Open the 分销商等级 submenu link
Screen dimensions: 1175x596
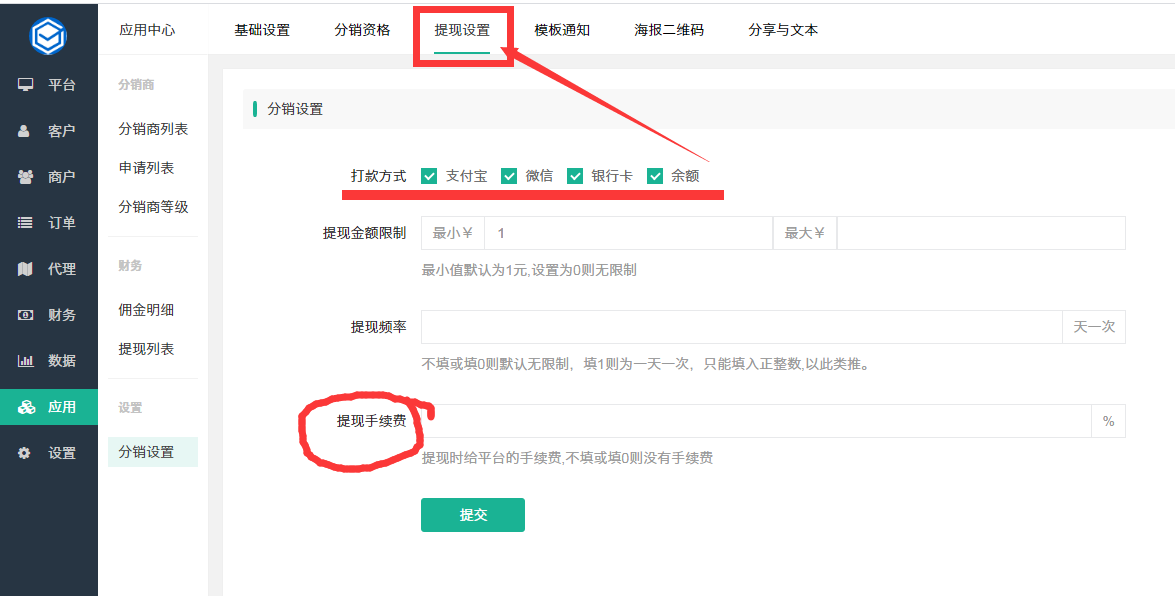153,207
